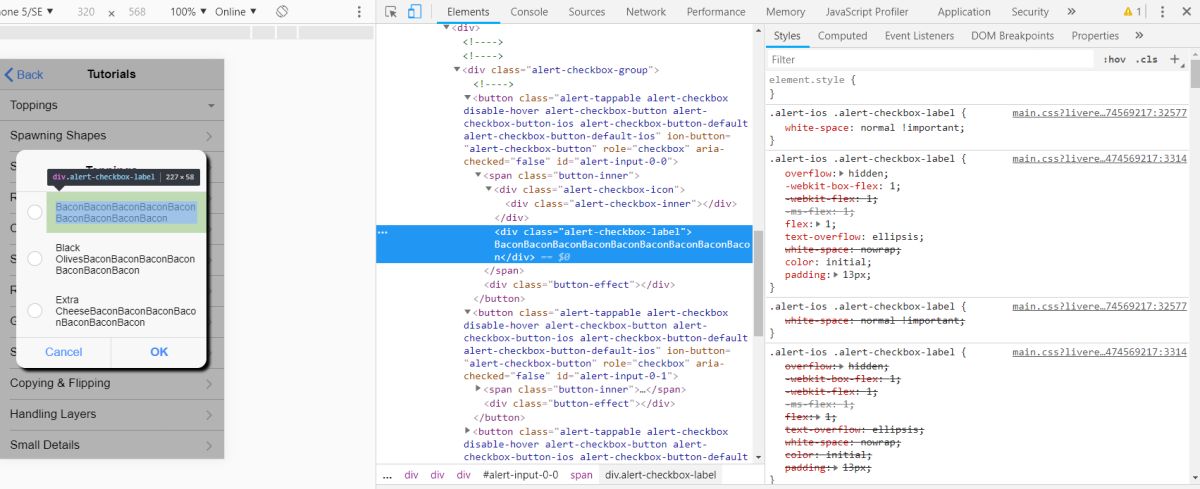Viewport: 1200px width, 489px height.
Task: Click the chevron on Copying & Flipping row
Action: [209, 383]
